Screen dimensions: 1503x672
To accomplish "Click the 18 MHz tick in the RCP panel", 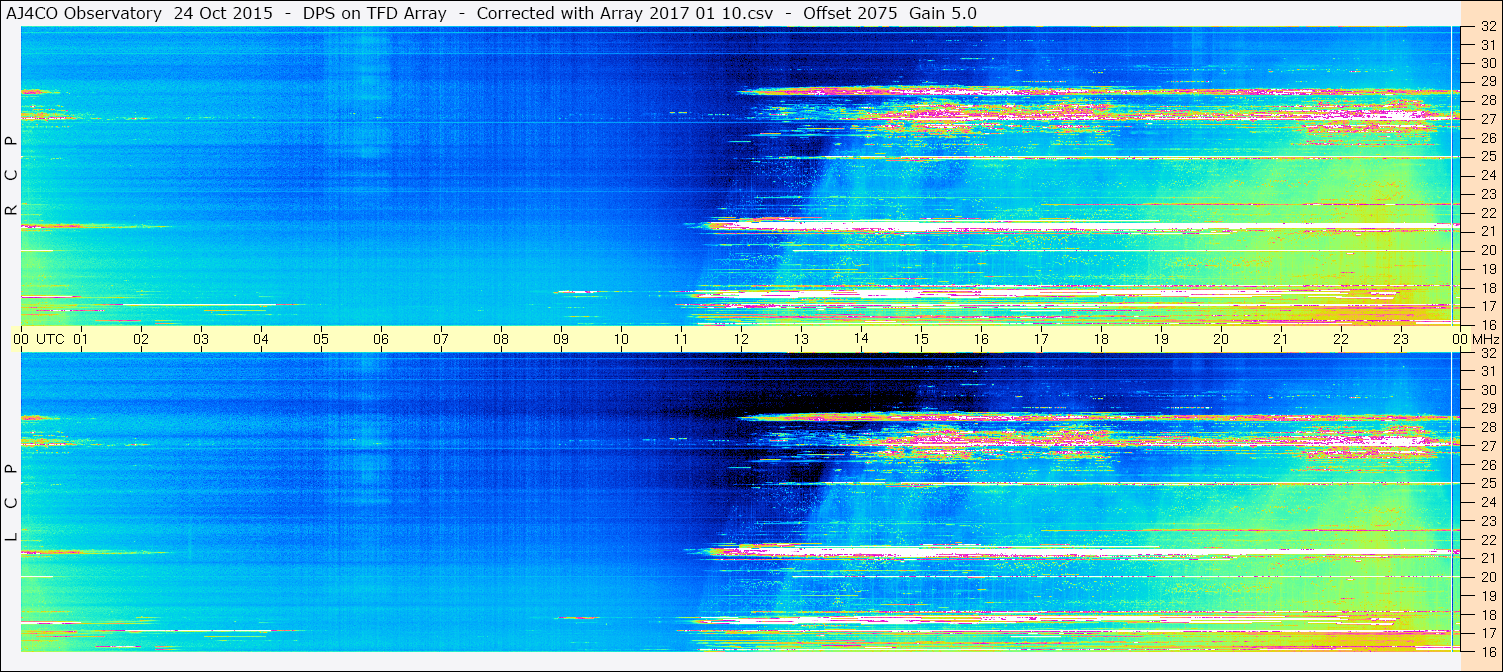I will tap(1488, 287).
